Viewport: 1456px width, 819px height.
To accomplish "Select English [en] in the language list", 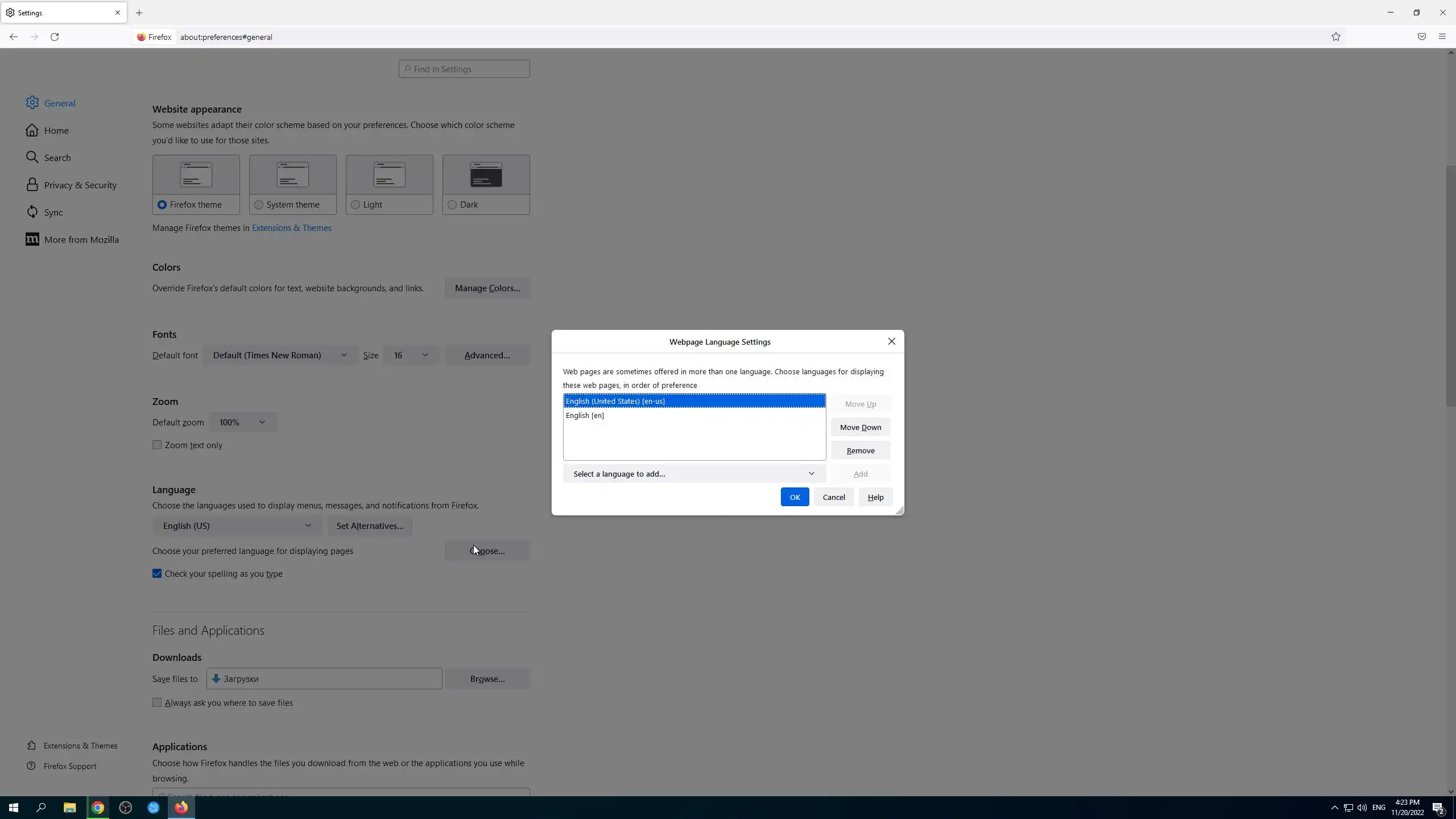I will point(585,416).
